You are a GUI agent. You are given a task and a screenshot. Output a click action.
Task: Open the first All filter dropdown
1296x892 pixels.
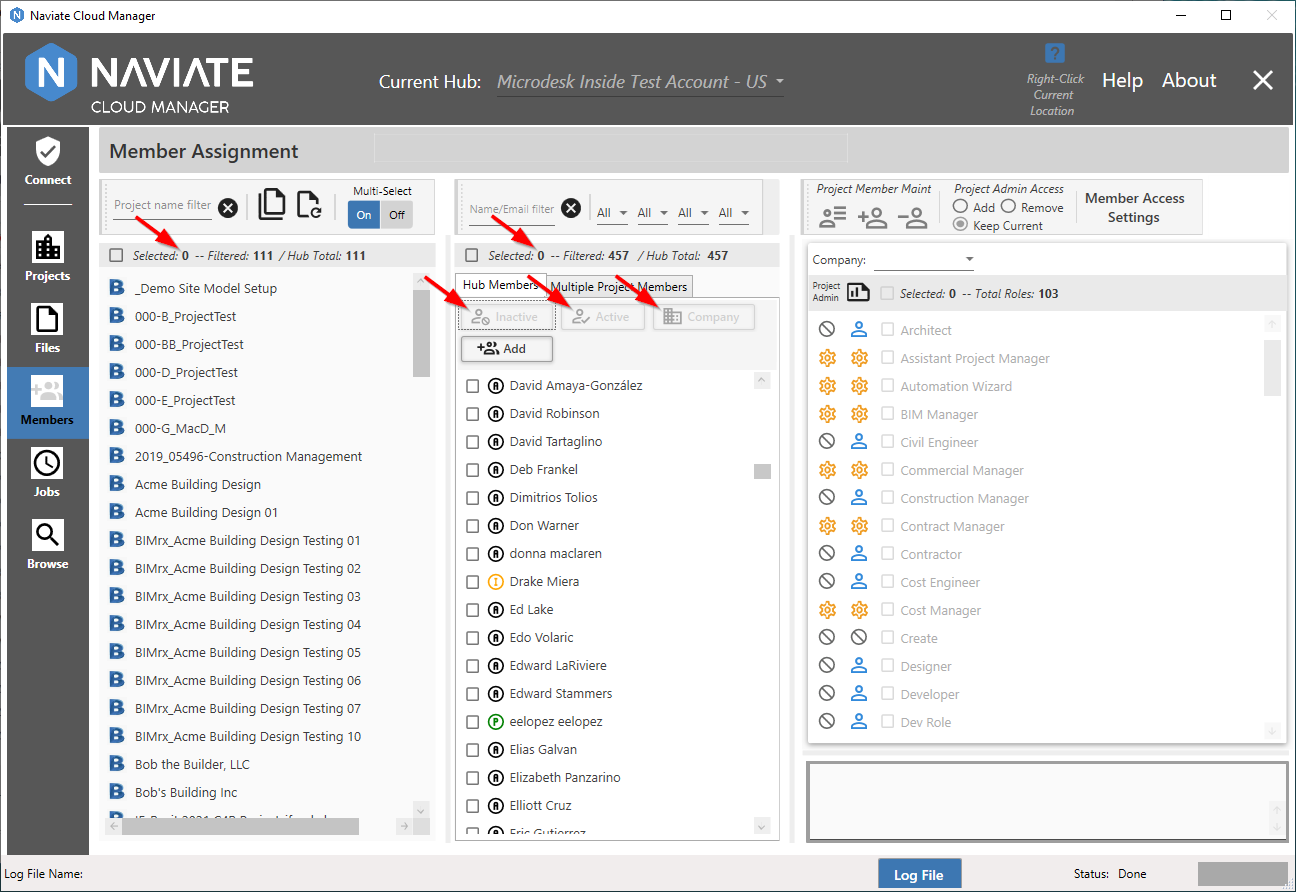[x=611, y=212]
